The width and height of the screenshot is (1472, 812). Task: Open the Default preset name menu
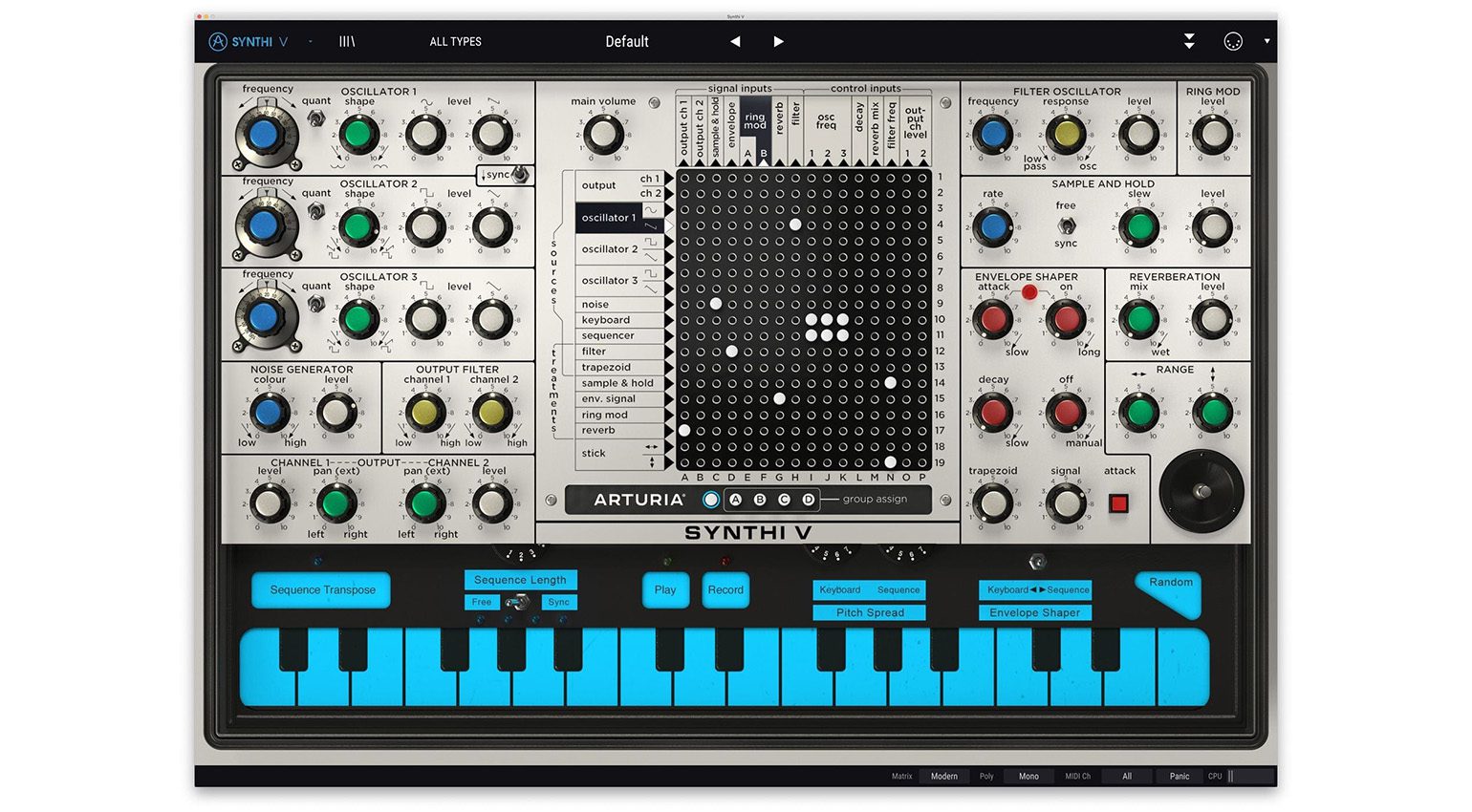627,41
